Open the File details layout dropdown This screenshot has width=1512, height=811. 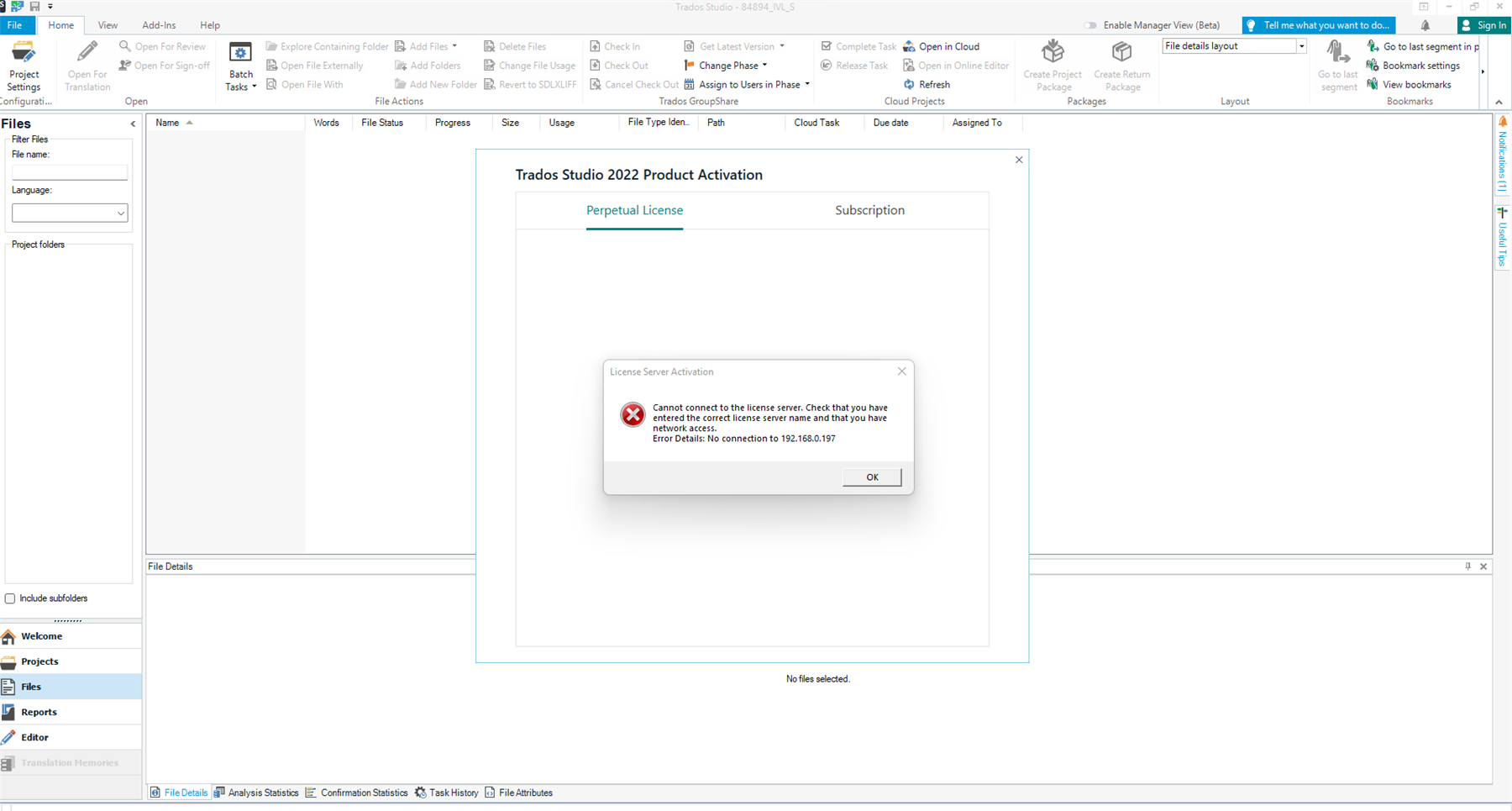click(1301, 45)
